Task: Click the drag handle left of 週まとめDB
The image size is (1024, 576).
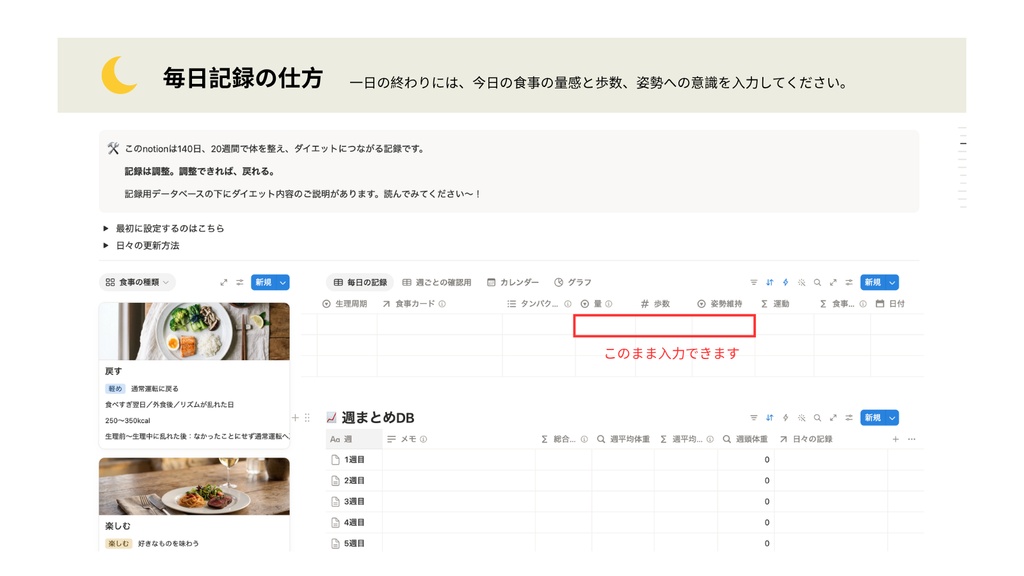Action: (307, 417)
